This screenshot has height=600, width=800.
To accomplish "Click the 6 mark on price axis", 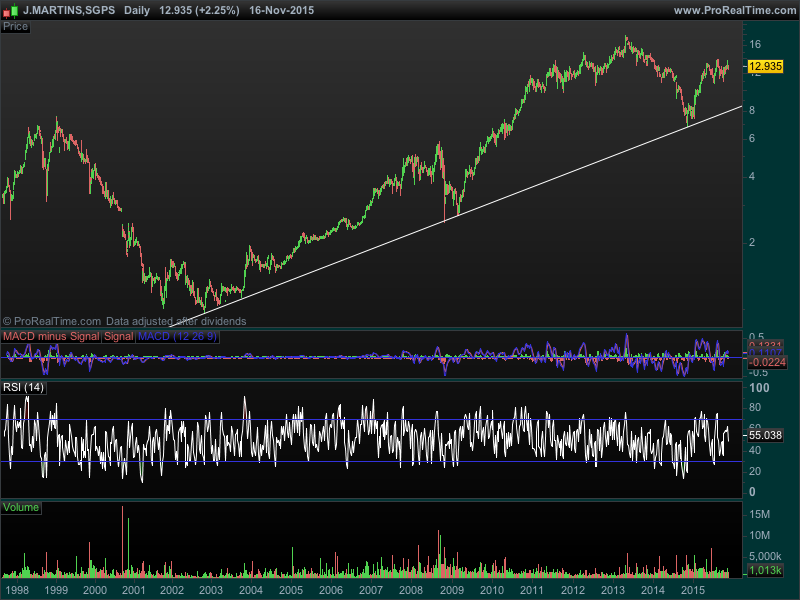I will (752, 139).
